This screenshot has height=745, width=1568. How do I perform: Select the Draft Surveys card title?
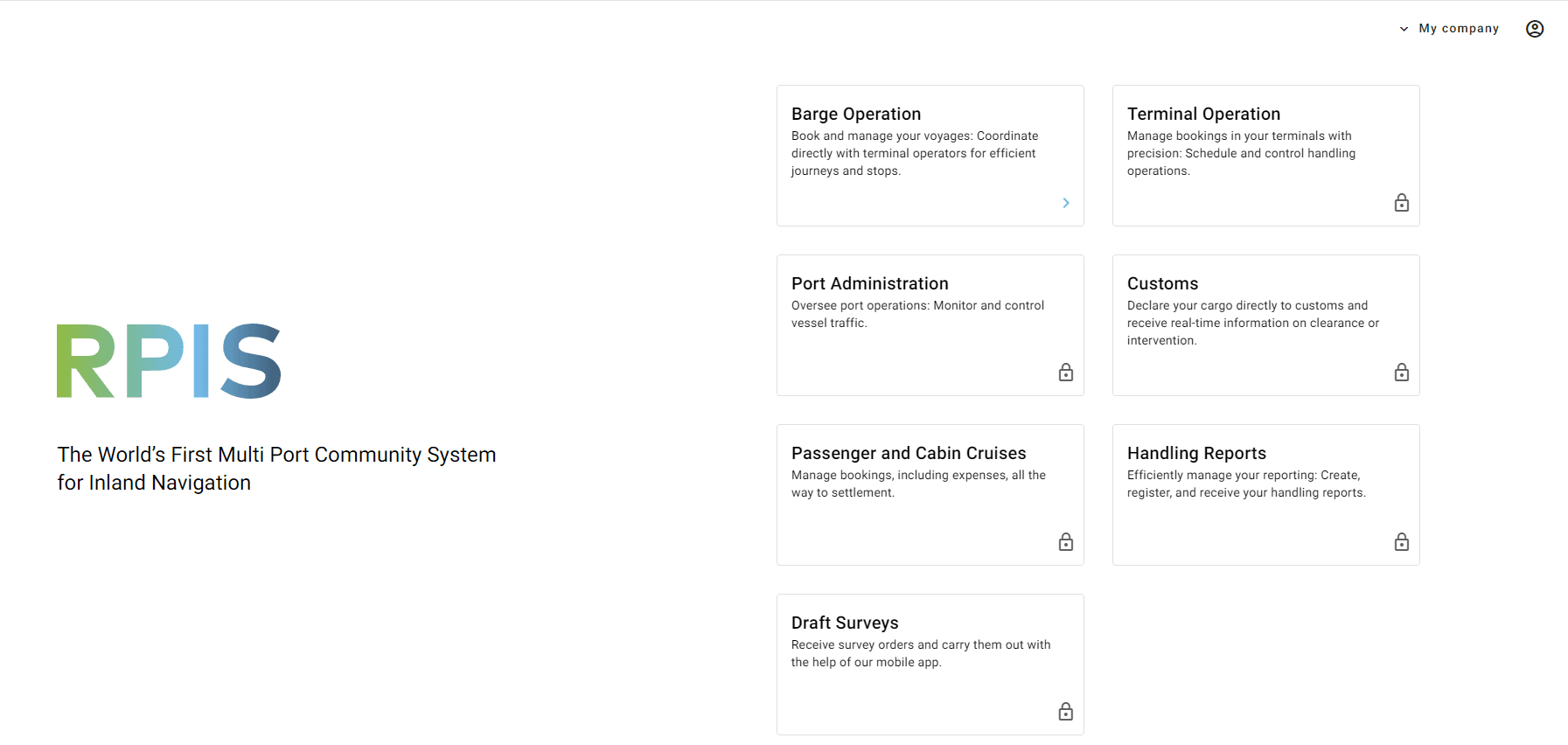(x=845, y=623)
